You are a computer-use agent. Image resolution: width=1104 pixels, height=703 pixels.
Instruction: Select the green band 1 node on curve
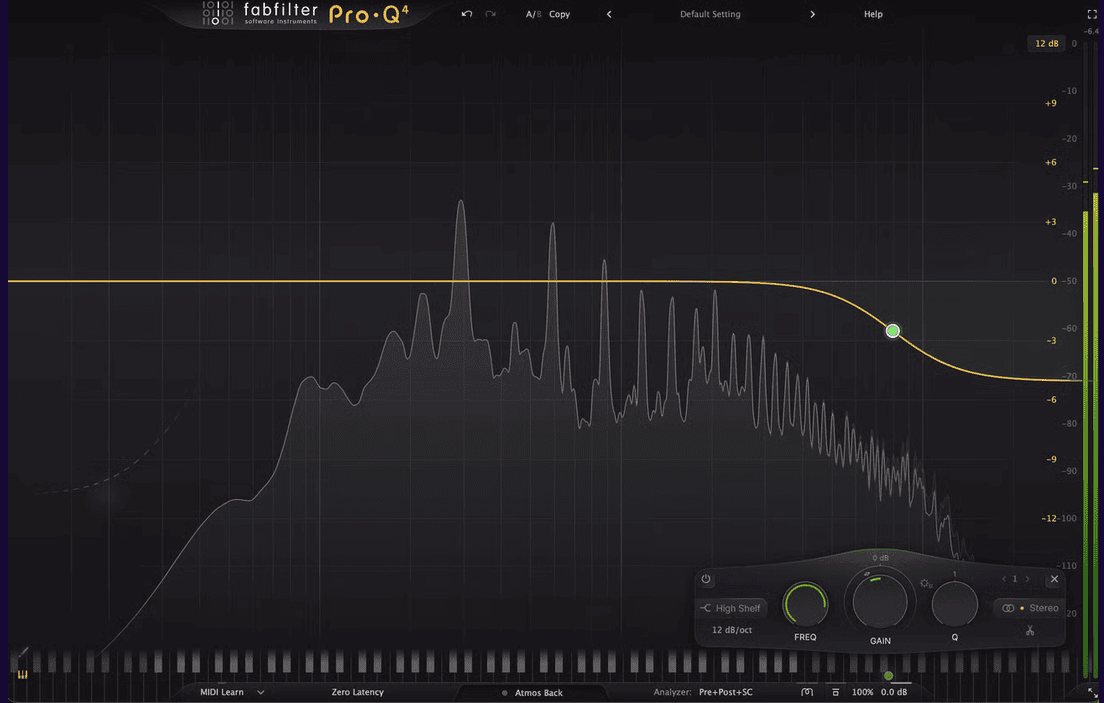[x=892, y=330]
